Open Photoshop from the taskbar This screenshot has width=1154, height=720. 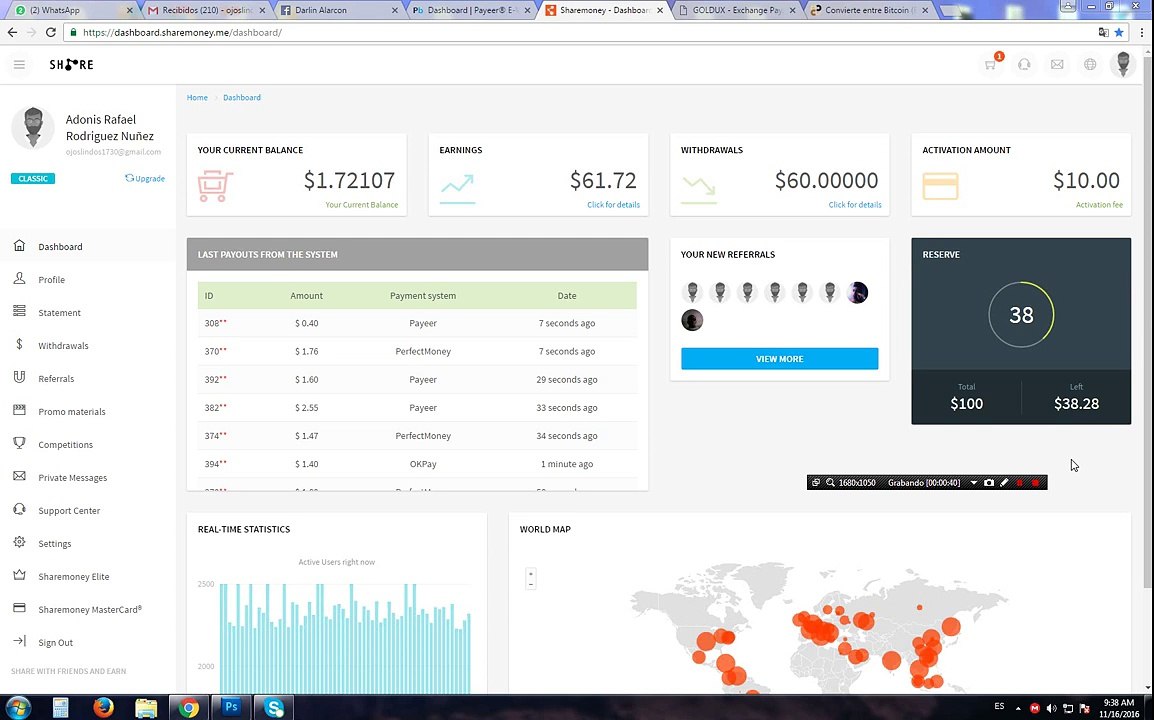pos(232,707)
